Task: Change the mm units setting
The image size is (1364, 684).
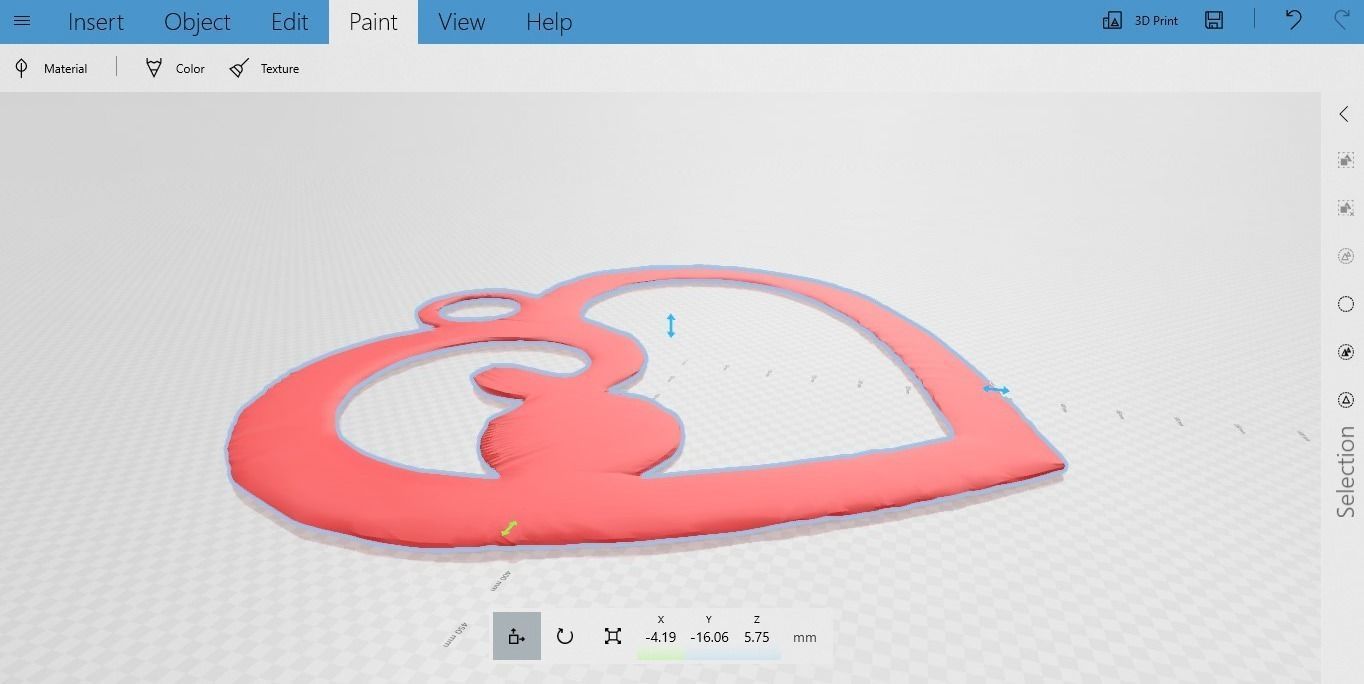Action: (804, 637)
